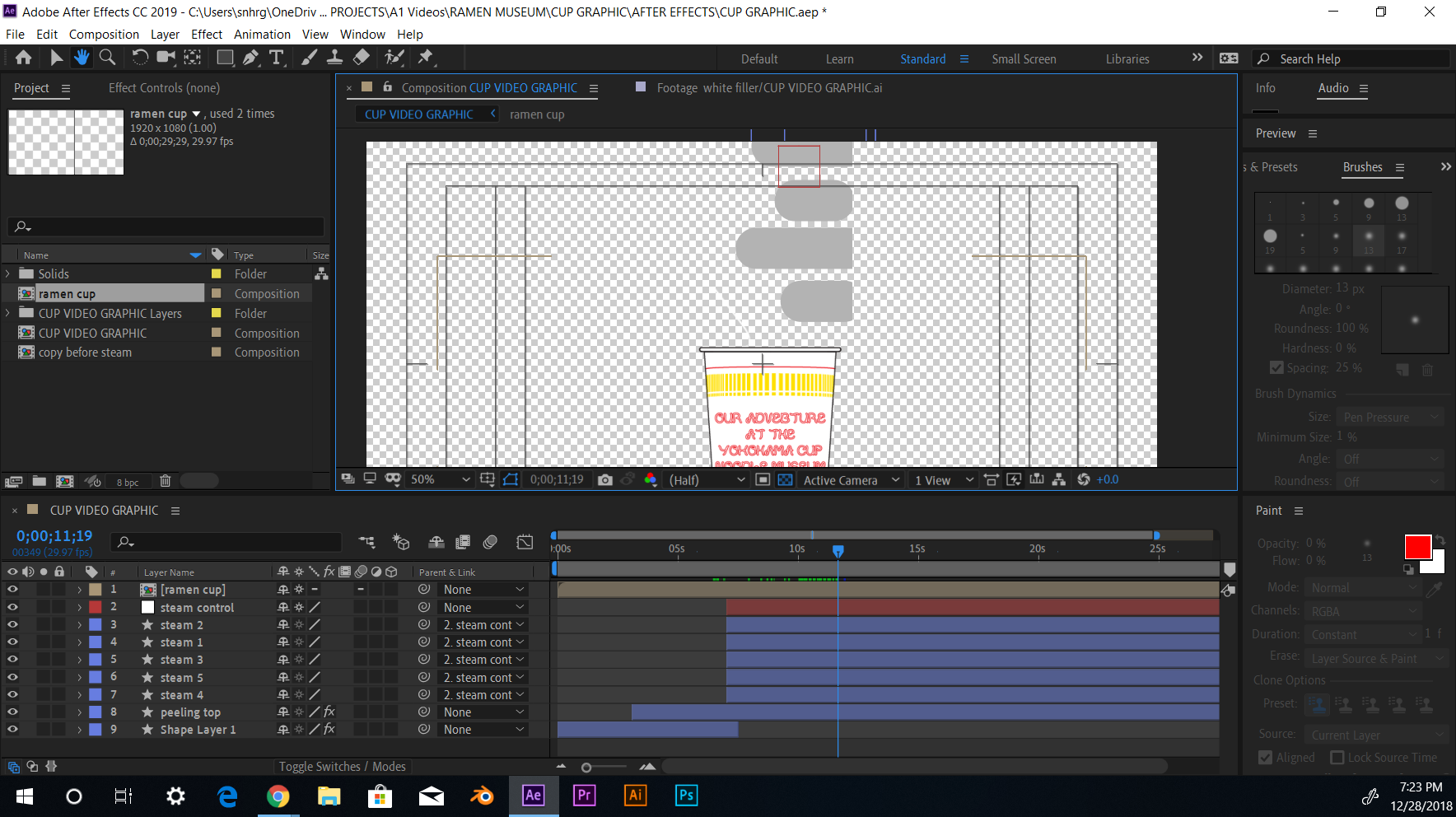1456x817 pixels.
Task: Hide the [ramen cup] layer eye
Action: pos(12,589)
